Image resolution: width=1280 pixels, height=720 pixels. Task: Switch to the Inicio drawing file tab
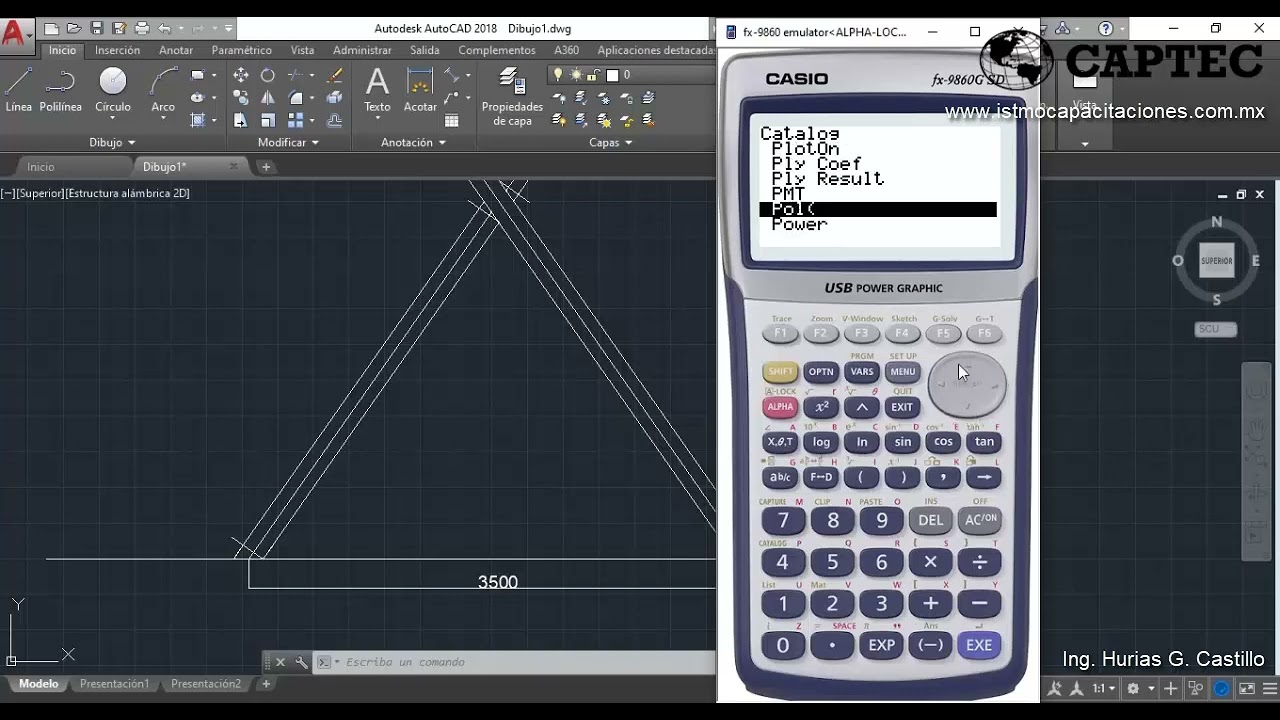tap(41, 167)
